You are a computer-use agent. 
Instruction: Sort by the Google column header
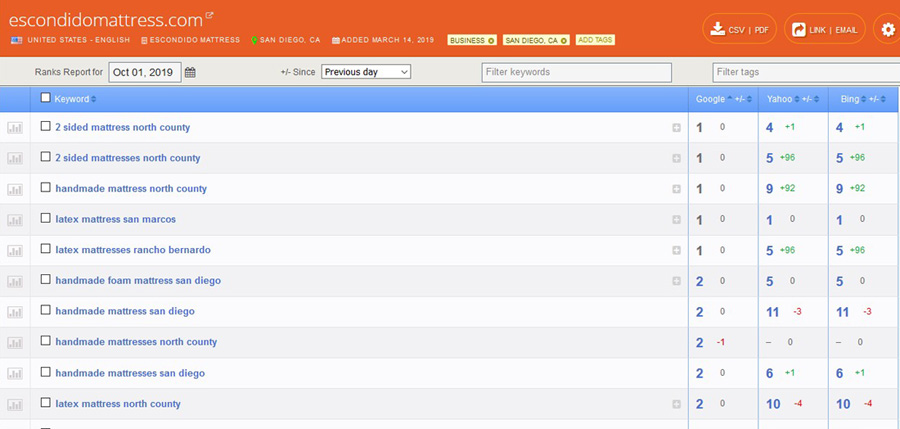pos(711,99)
